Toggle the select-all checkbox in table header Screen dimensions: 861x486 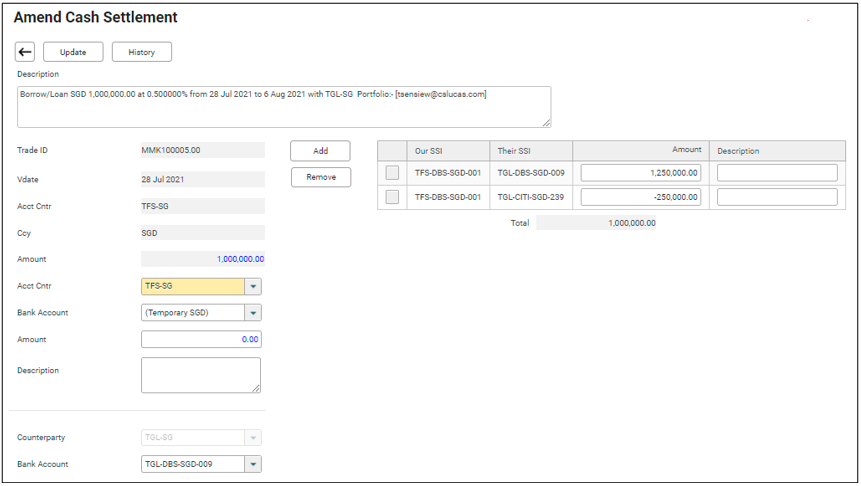[392, 151]
